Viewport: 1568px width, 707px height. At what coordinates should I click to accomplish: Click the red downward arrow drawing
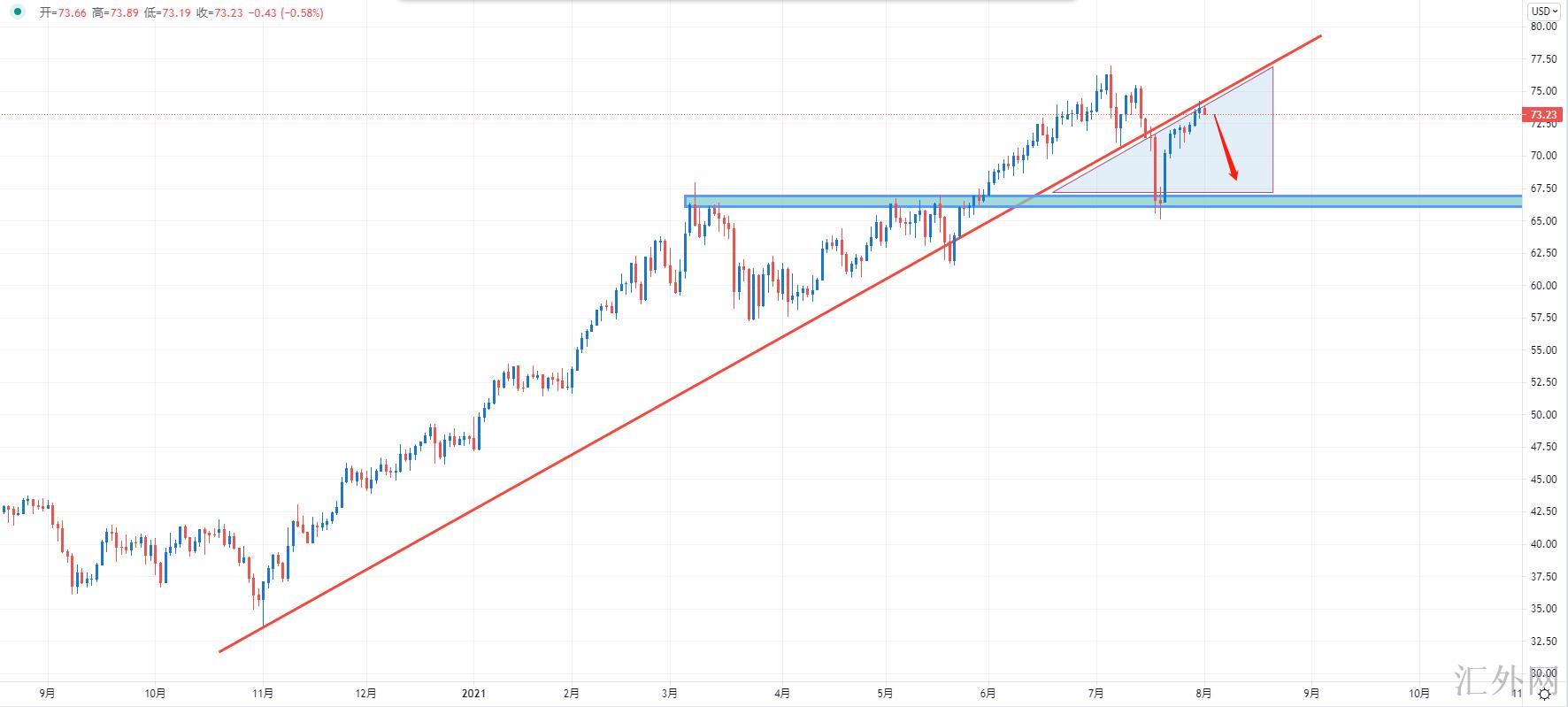point(1226,148)
